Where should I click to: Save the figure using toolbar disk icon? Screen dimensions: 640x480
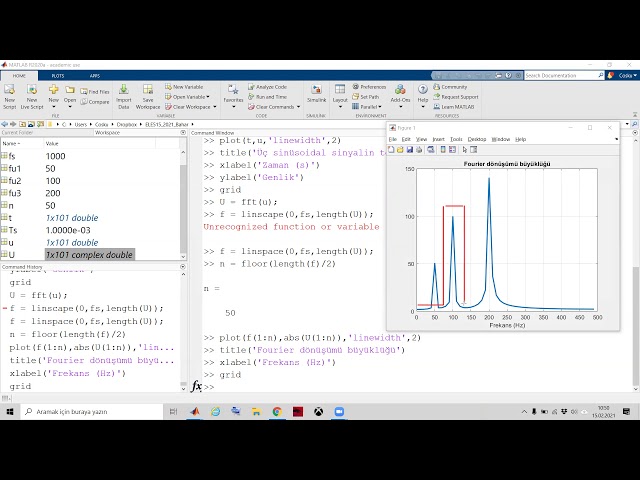pos(409,150)
